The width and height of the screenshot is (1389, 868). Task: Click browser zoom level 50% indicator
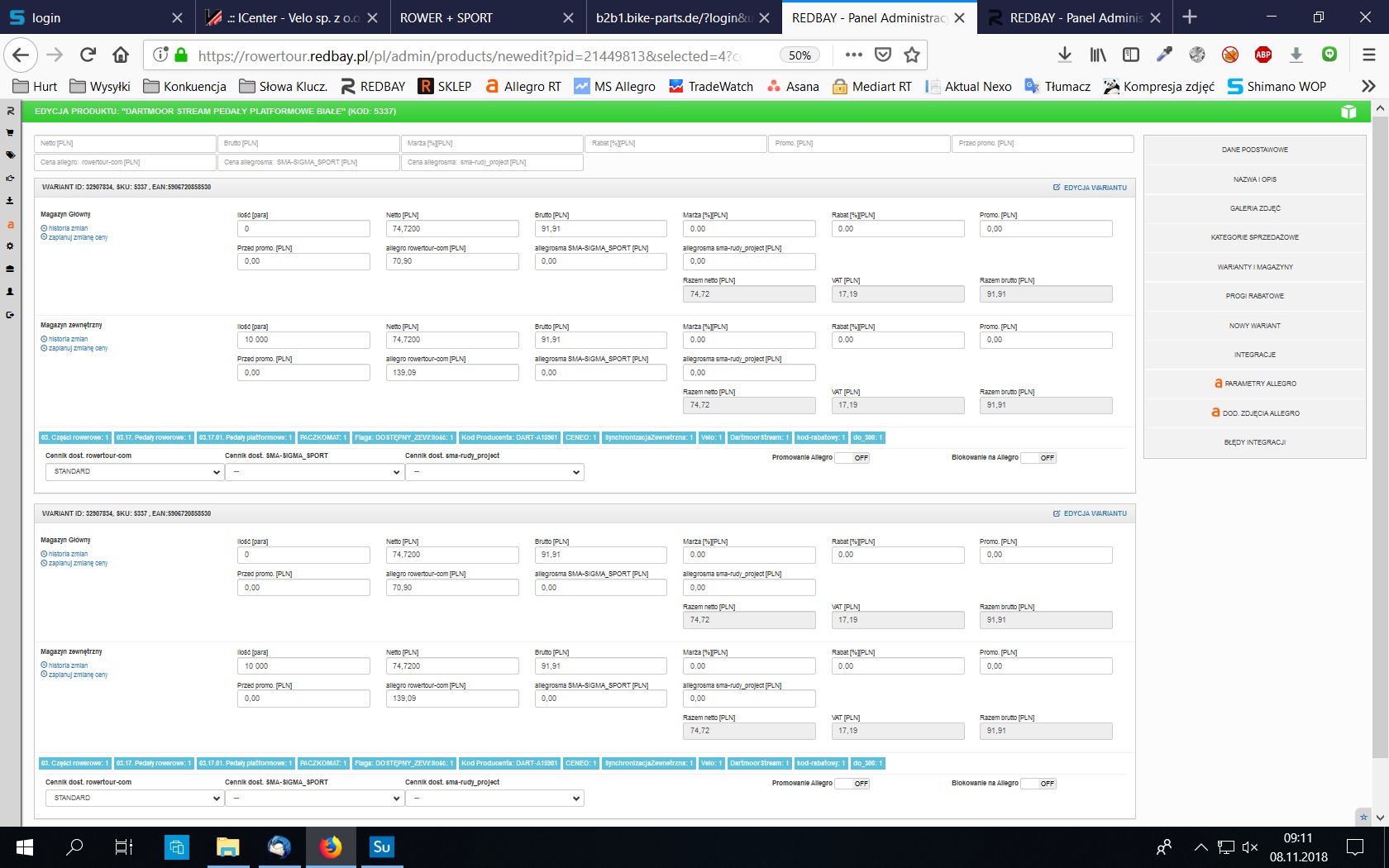(x=799, y=55)
